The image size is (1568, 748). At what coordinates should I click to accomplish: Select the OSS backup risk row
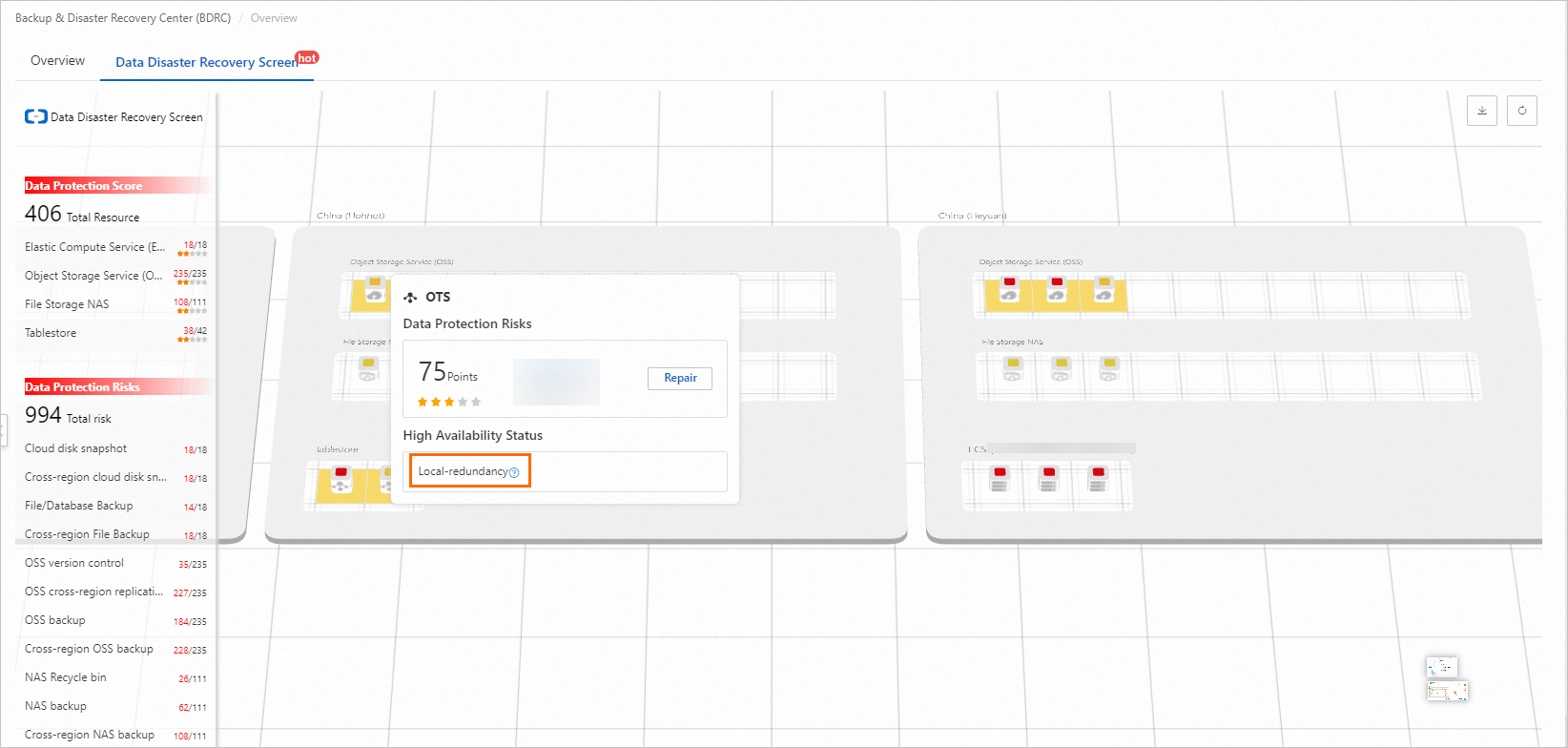pyautogui.click(x=115, y=620)
